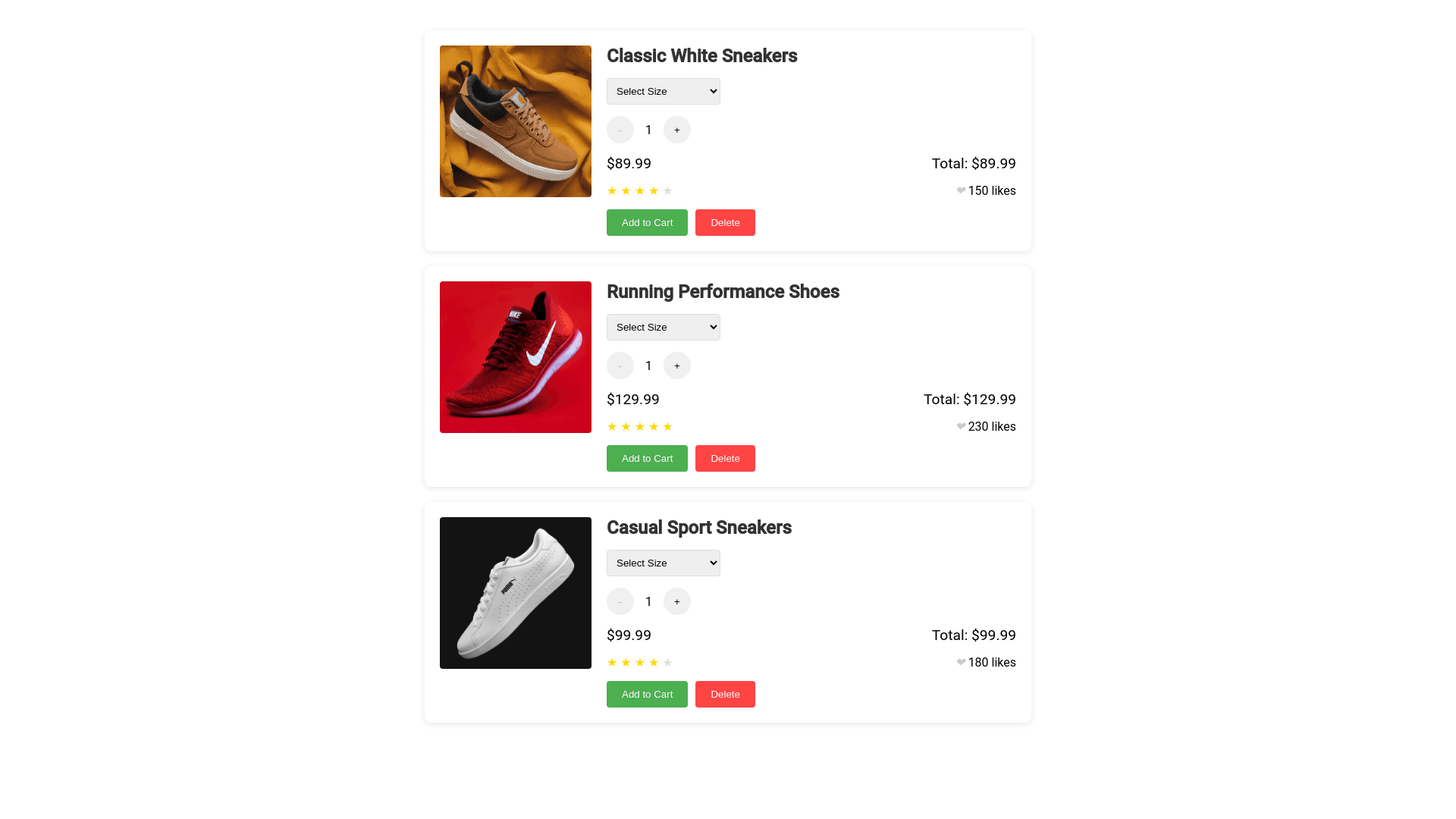Select the white Puma sneaker thumbnail

tap(516, 593)
